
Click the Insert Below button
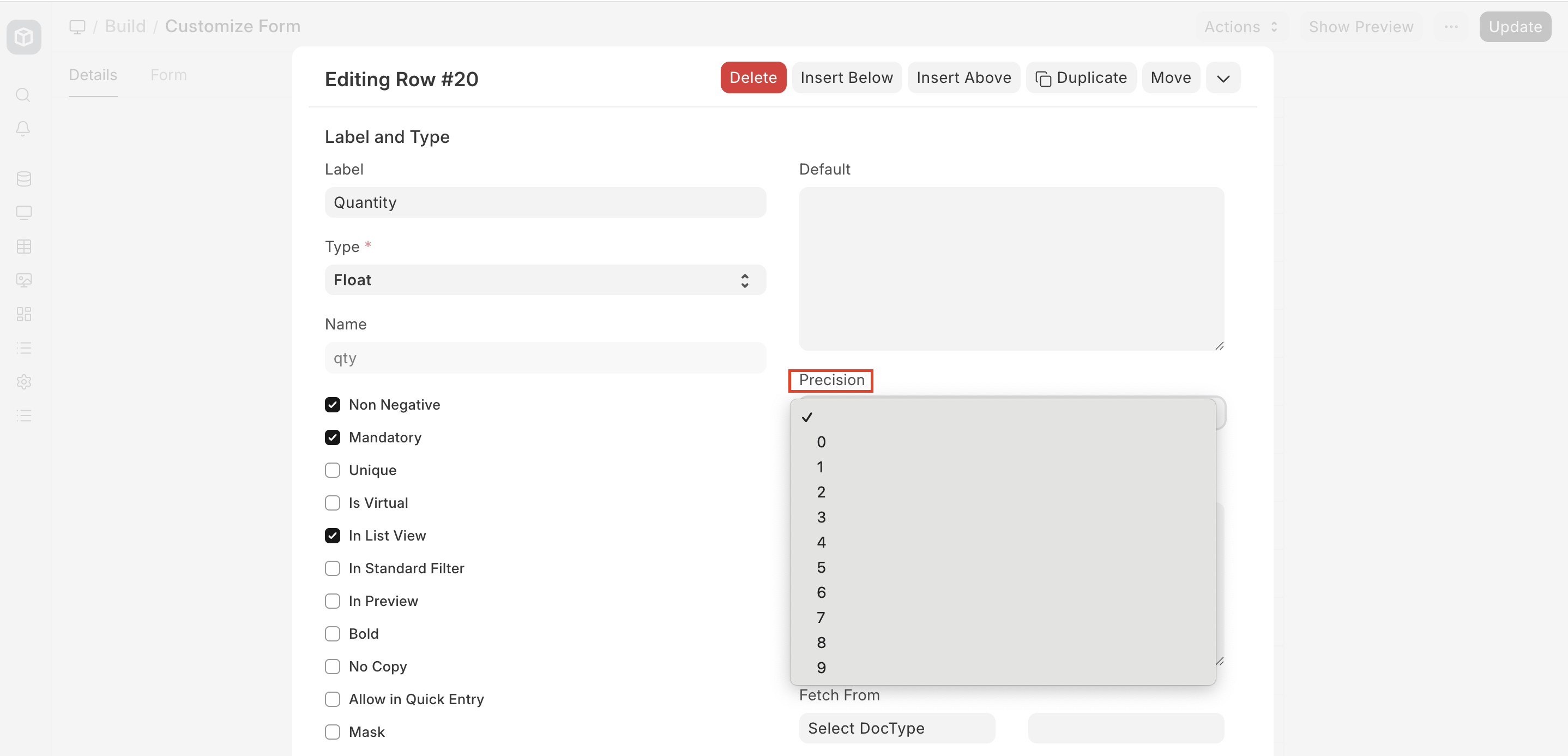click(846, 78)
